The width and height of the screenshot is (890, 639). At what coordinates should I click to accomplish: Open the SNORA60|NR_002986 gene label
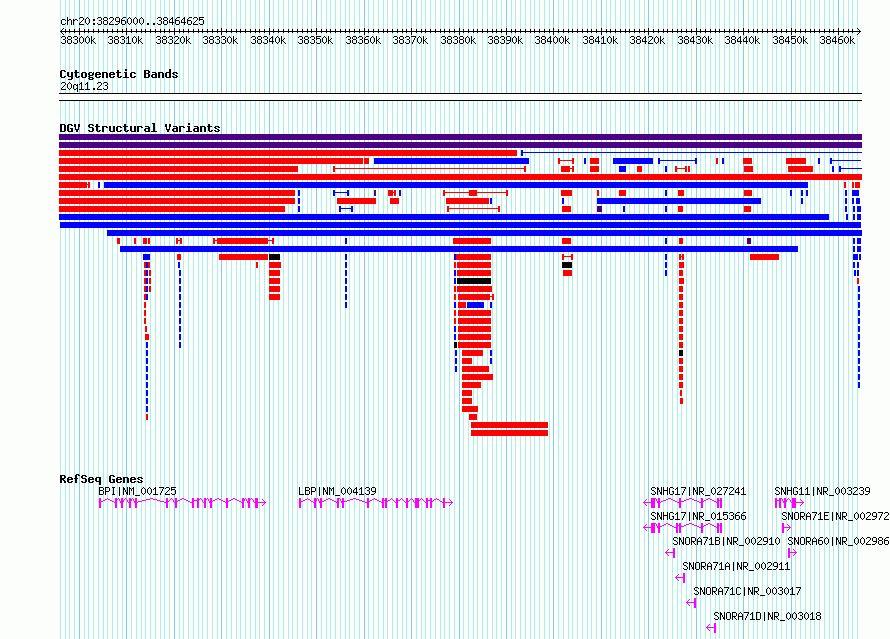pyautogui.click(x=838, y=541)
